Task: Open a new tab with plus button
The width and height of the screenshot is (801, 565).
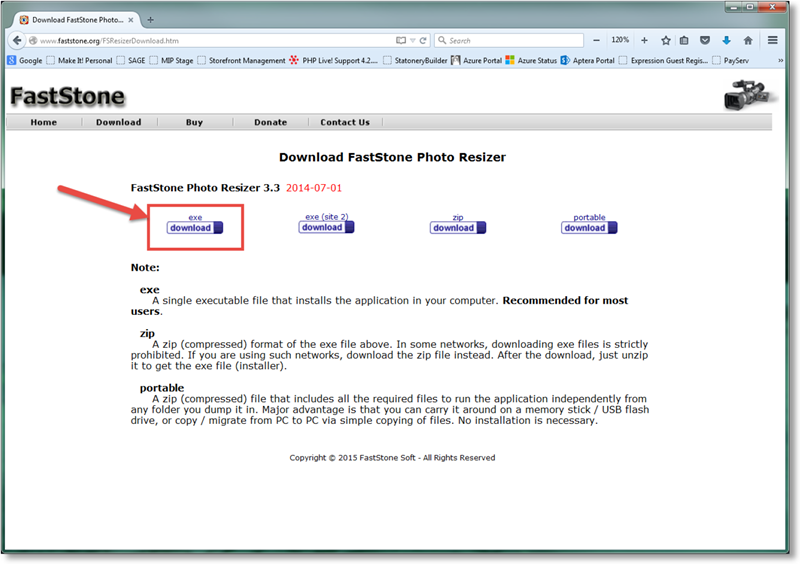Action: pos(150,20)
